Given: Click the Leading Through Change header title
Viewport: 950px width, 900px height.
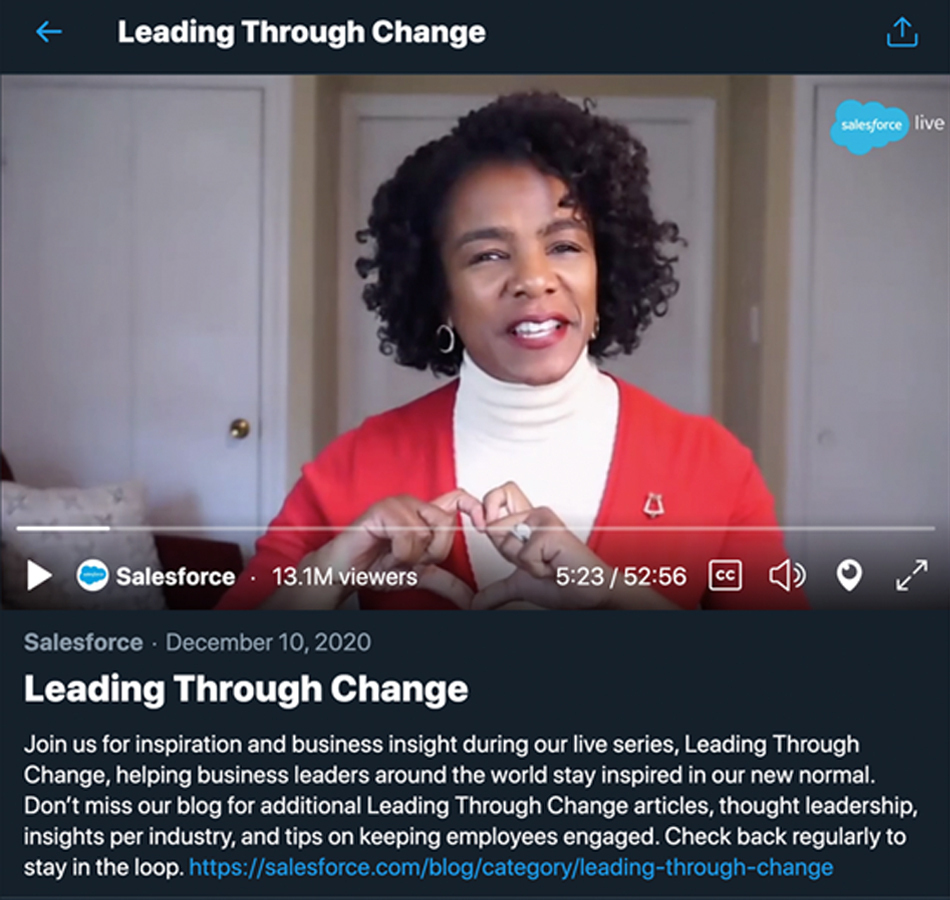Looking at the screenshot, I should [x=301, y=32].
